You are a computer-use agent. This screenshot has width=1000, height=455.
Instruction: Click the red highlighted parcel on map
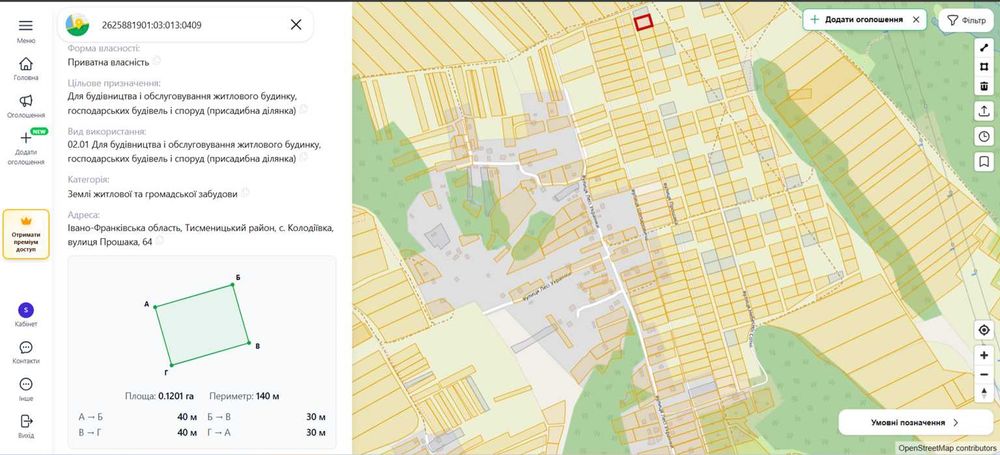(x=644, y=22)
